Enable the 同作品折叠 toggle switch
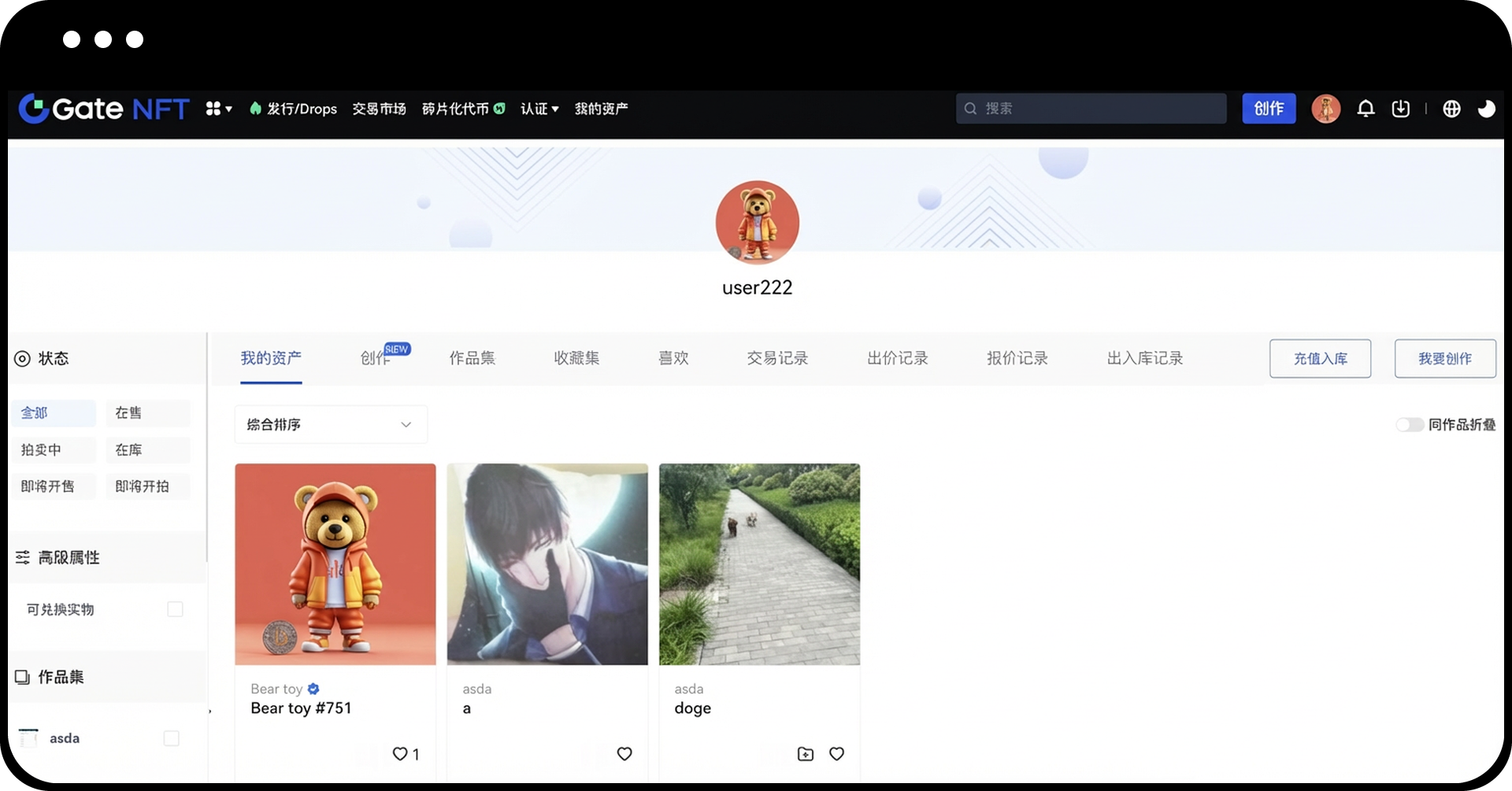Viewport: 1512px width, 791px height. click(1409, 425)
